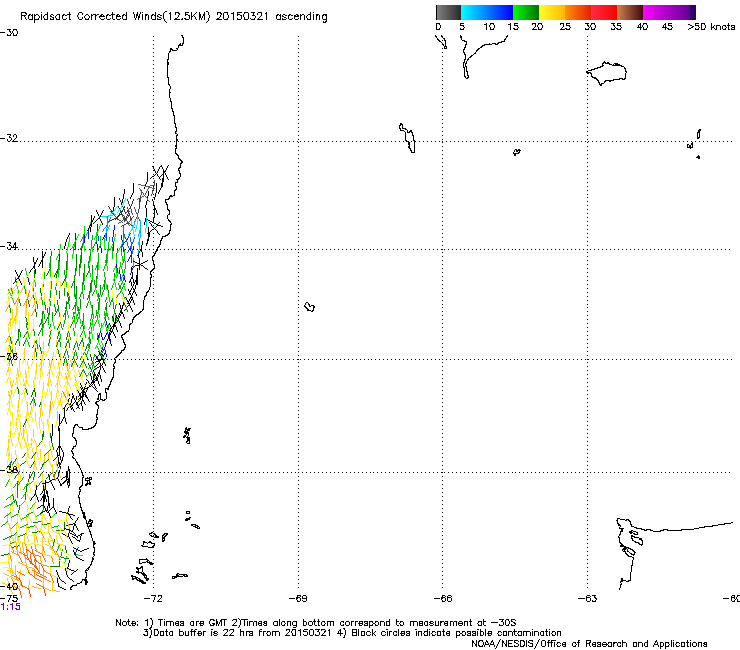The height and width of the screenshot is (650, 740).
Task: Click the green 15-20 knots color segment
Action: pos(526,12)
